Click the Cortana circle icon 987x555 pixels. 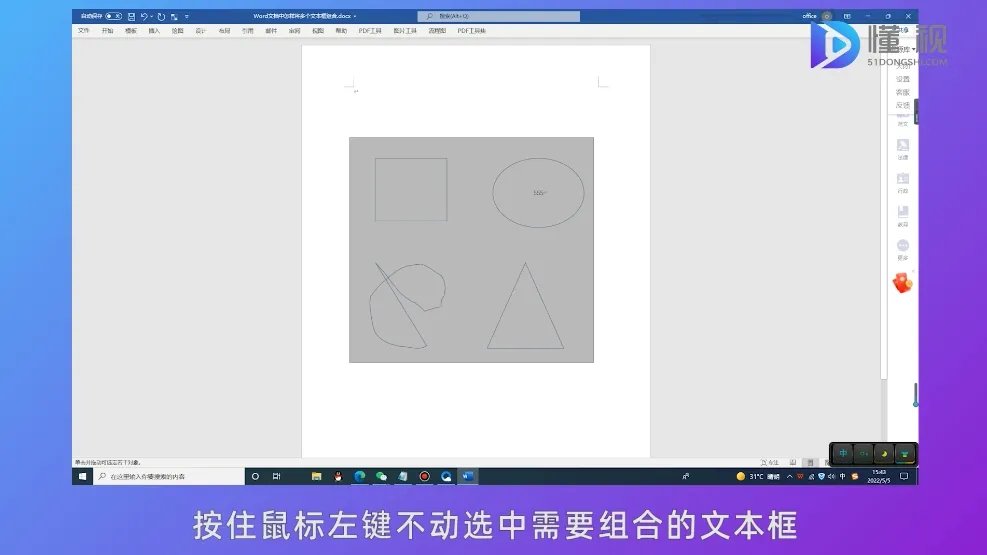[x=255, y=476]
